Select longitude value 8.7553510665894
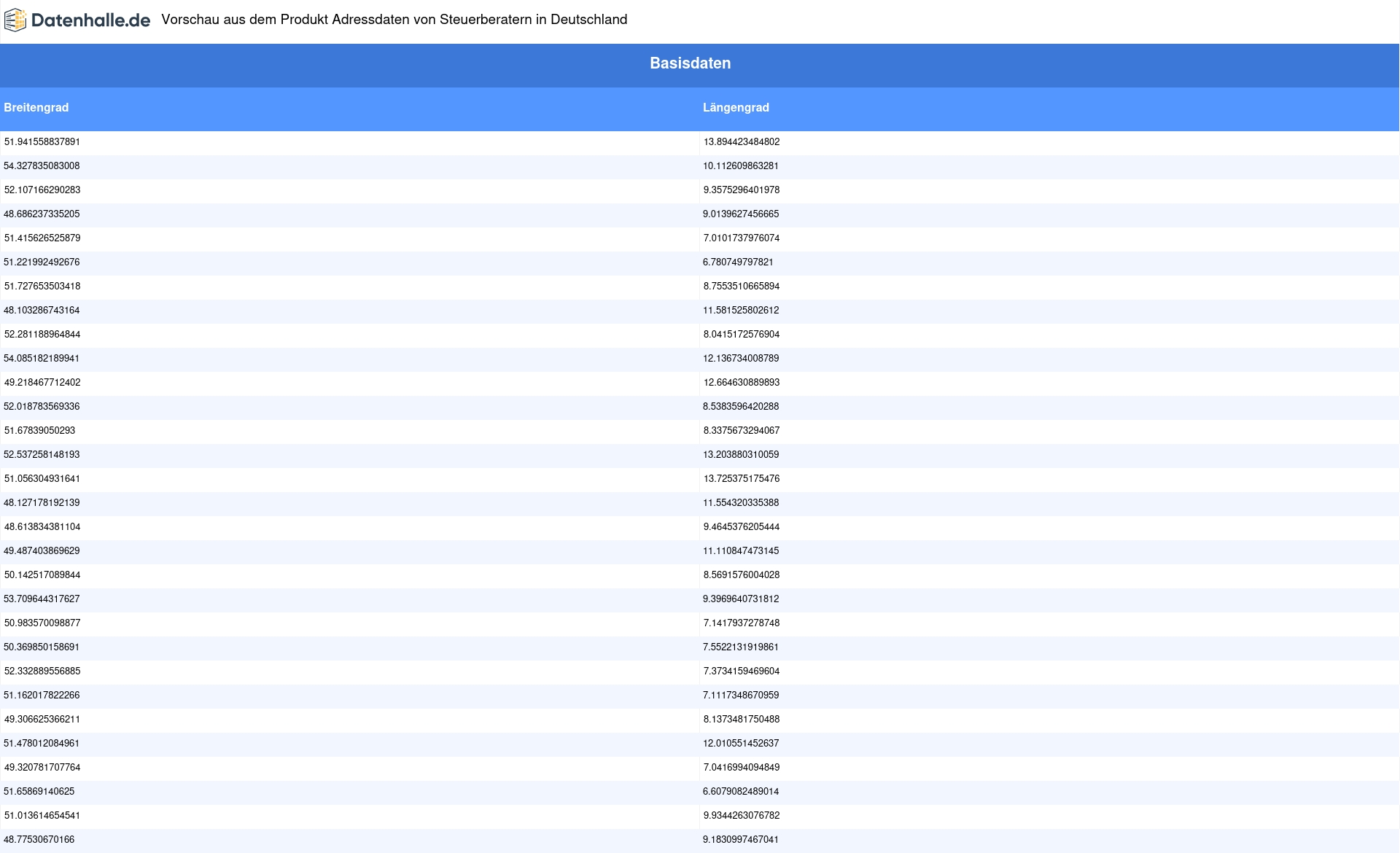 [742, 287]
